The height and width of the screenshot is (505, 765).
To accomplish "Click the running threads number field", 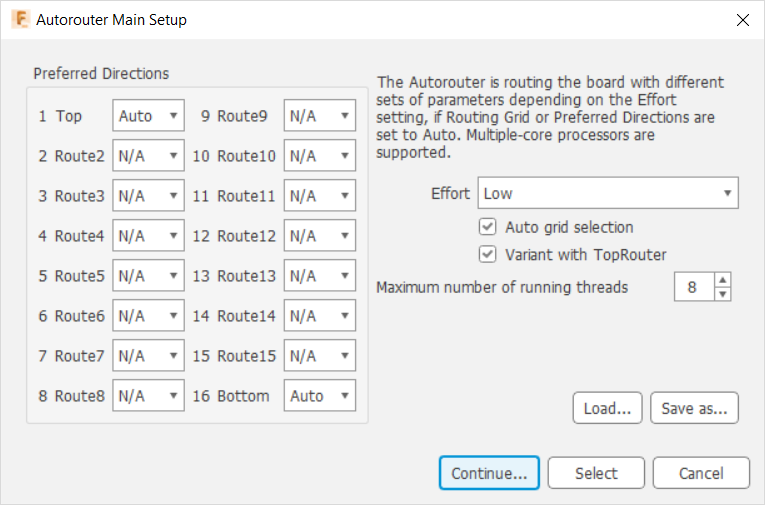I will pos(693,288).
